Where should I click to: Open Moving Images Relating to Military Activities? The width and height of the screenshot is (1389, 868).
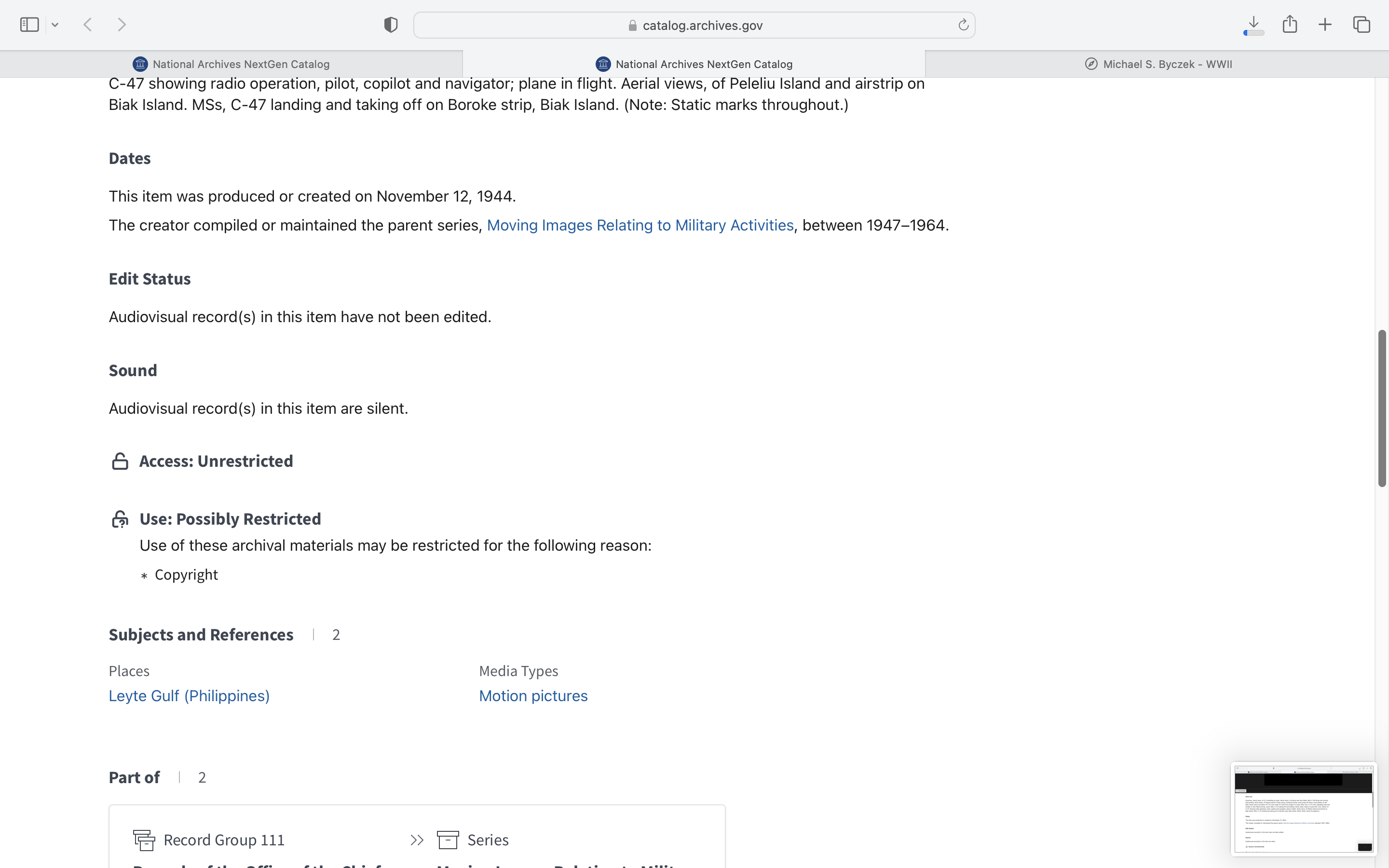point(640,225)
